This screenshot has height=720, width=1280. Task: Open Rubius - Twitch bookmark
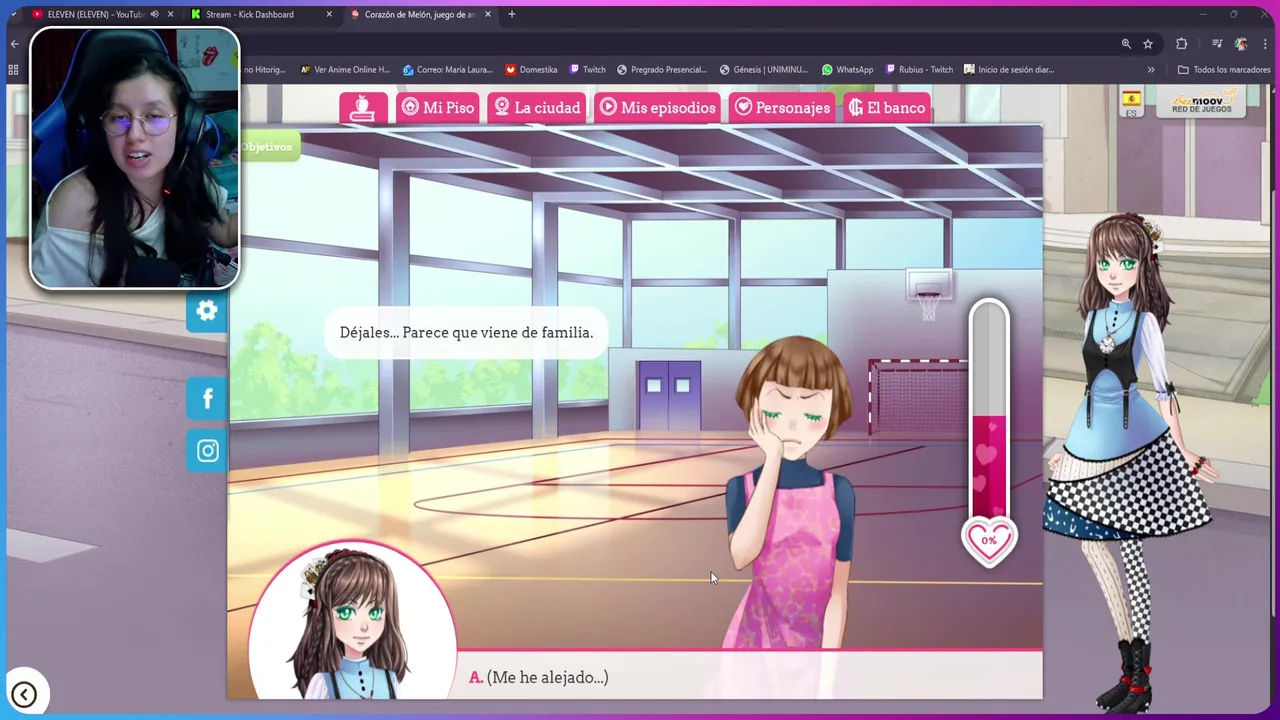coord(919,69)
